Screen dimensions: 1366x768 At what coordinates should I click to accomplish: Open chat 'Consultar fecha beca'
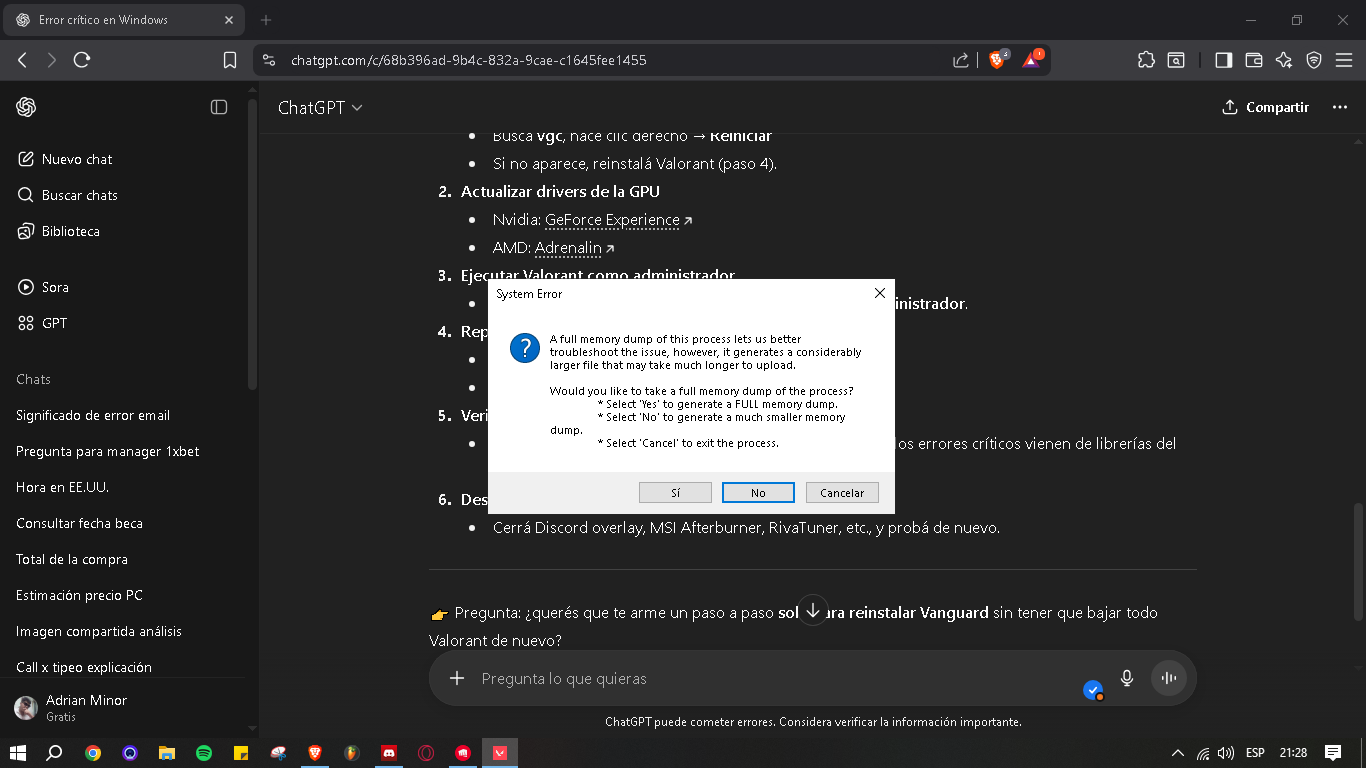coord(79,523)
